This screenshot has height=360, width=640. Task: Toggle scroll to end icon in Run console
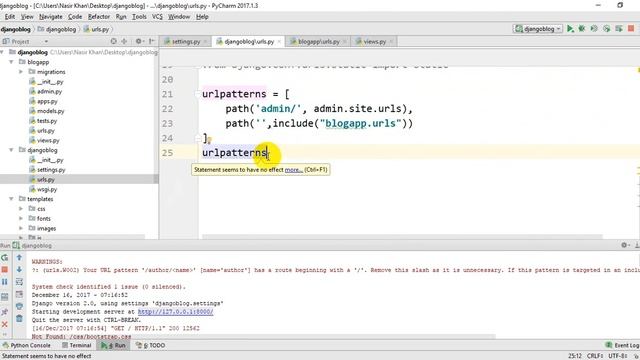pos(19,294)
